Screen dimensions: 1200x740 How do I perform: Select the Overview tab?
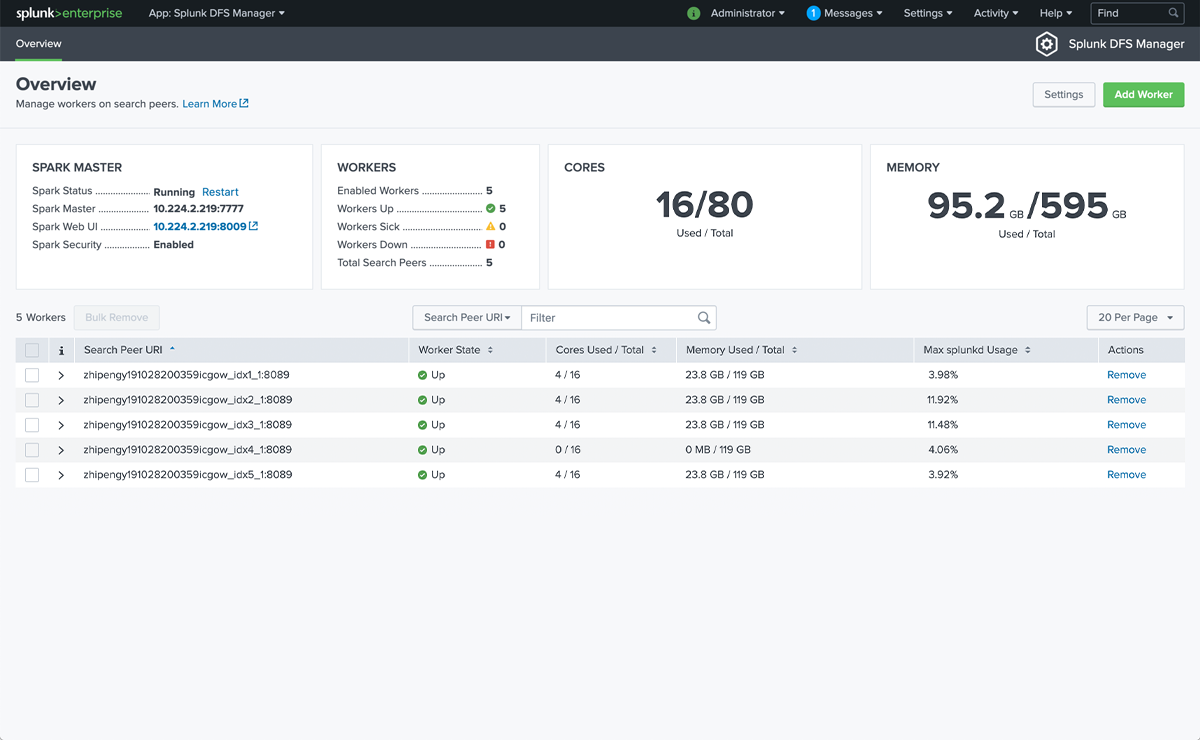coord(39,44)
